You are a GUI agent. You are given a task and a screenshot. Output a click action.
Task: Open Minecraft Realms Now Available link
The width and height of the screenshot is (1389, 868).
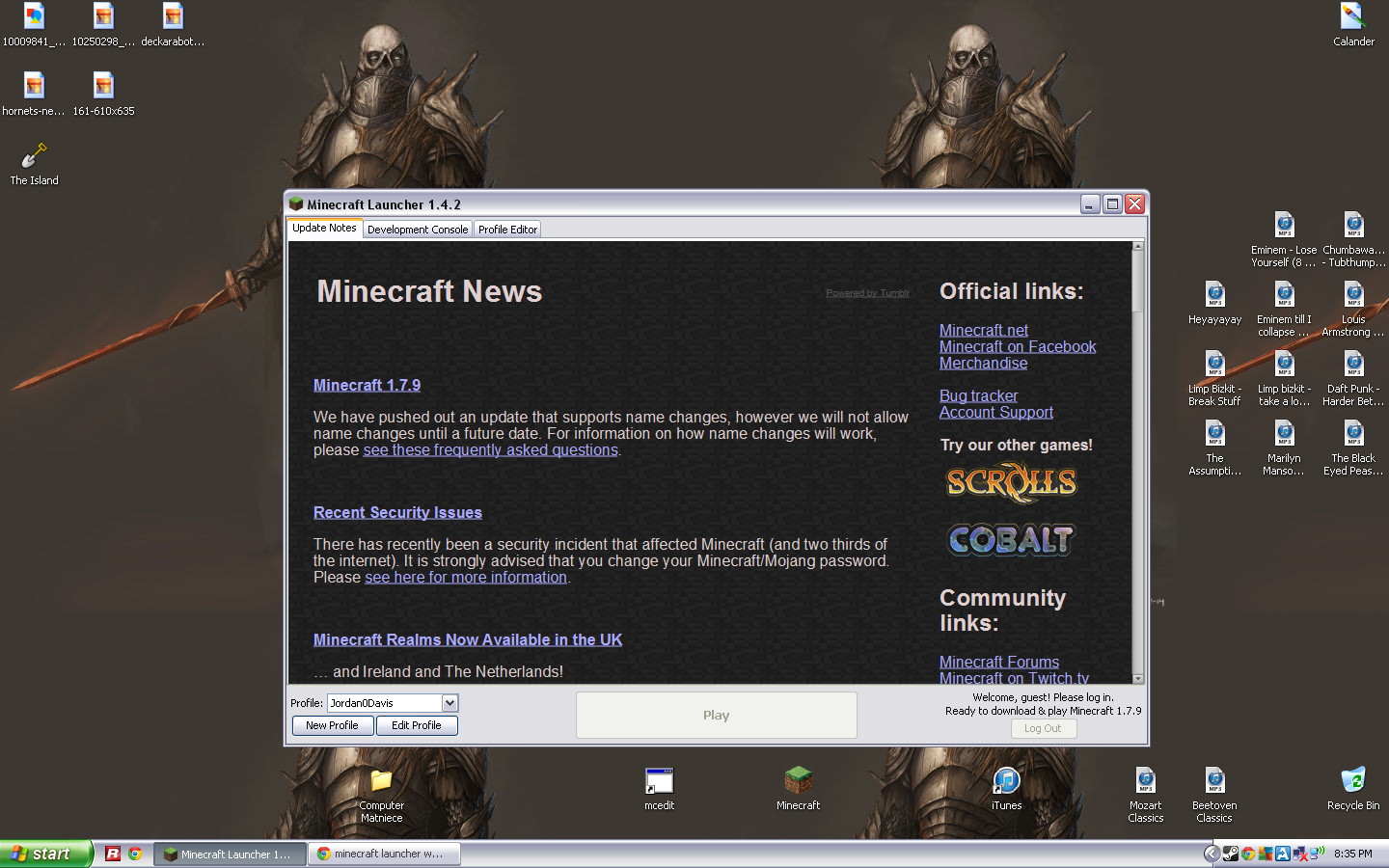(468, 639)
